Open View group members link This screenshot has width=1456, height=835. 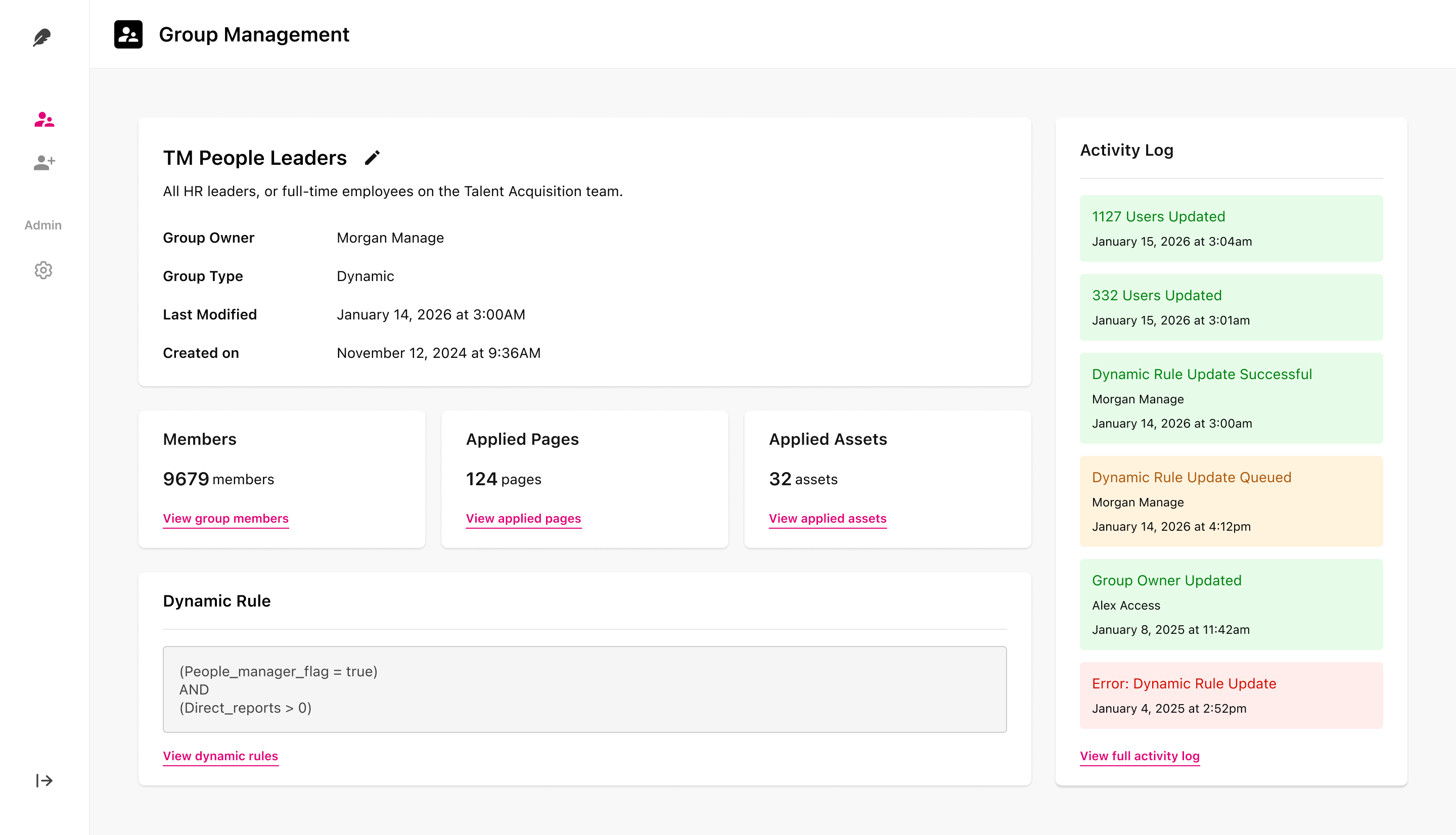(x=226, y=519)
